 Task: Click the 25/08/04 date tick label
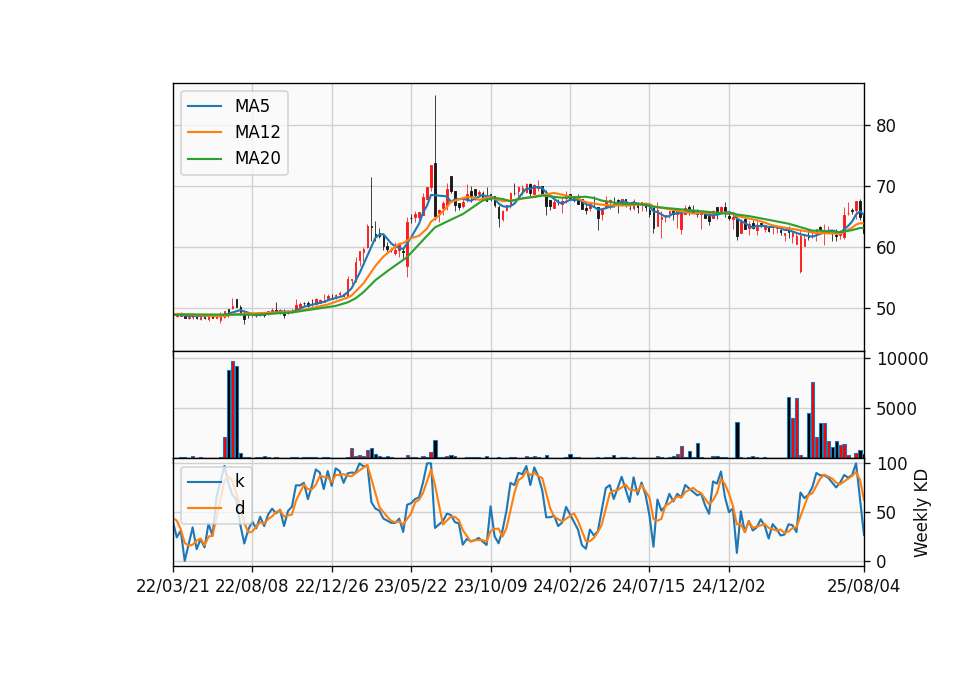point(864,586)
